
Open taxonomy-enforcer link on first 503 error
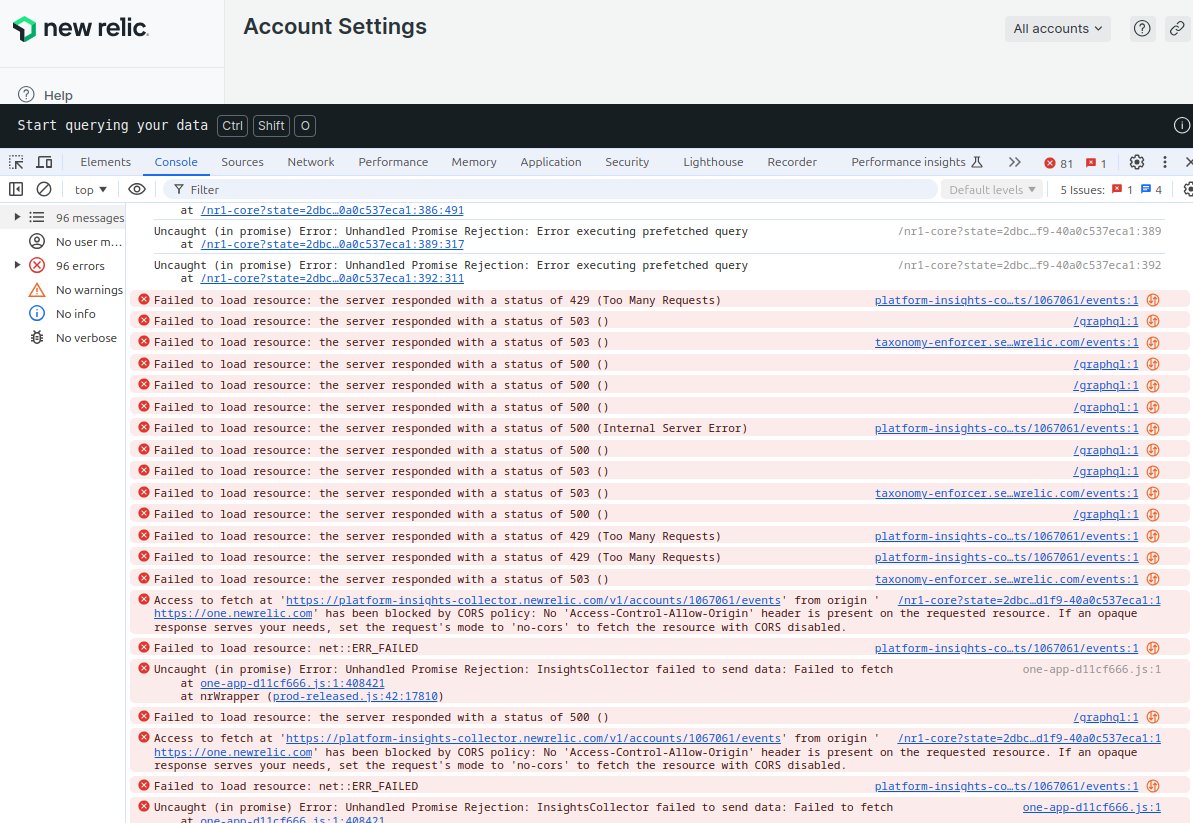tap(1006, 342)
